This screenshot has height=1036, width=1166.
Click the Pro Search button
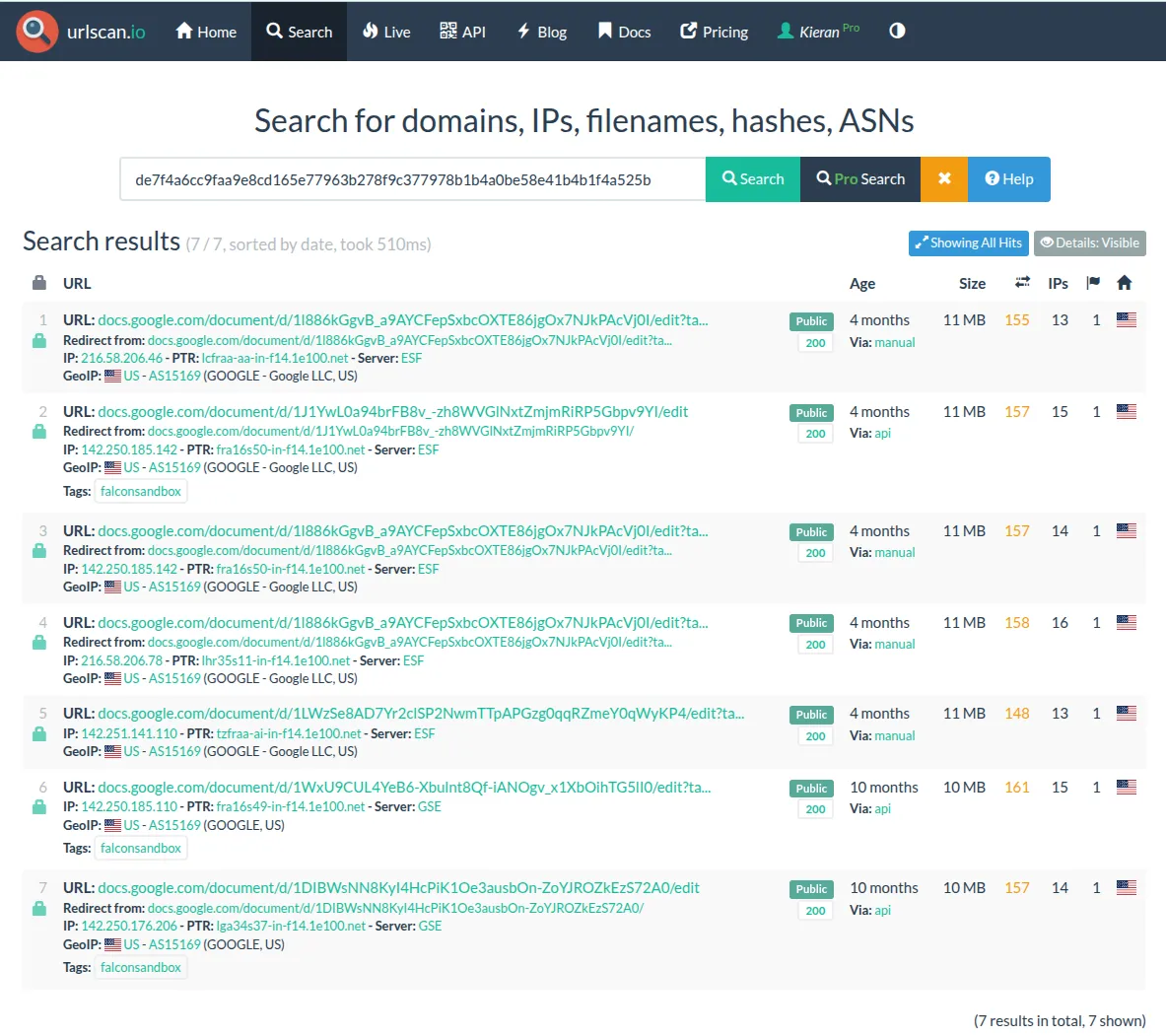860,179
